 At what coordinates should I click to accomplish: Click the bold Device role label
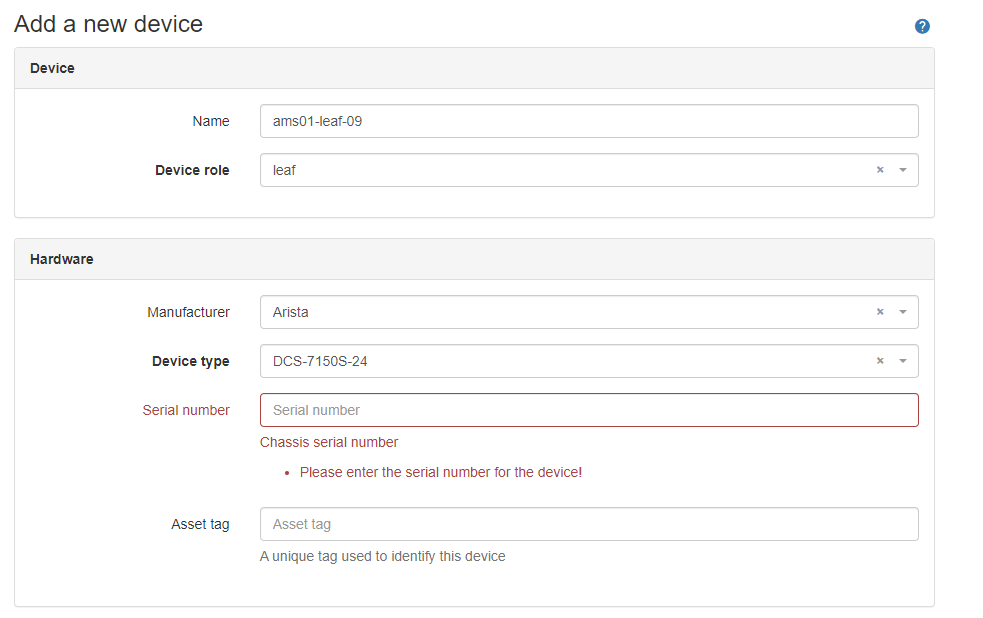[192, 170]
